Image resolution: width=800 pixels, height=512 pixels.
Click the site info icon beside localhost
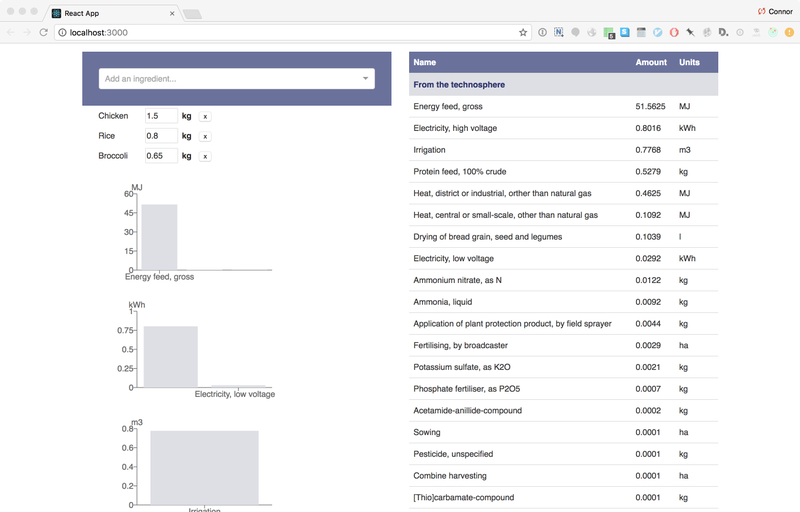pyautogui.click(x=61, y=32)
